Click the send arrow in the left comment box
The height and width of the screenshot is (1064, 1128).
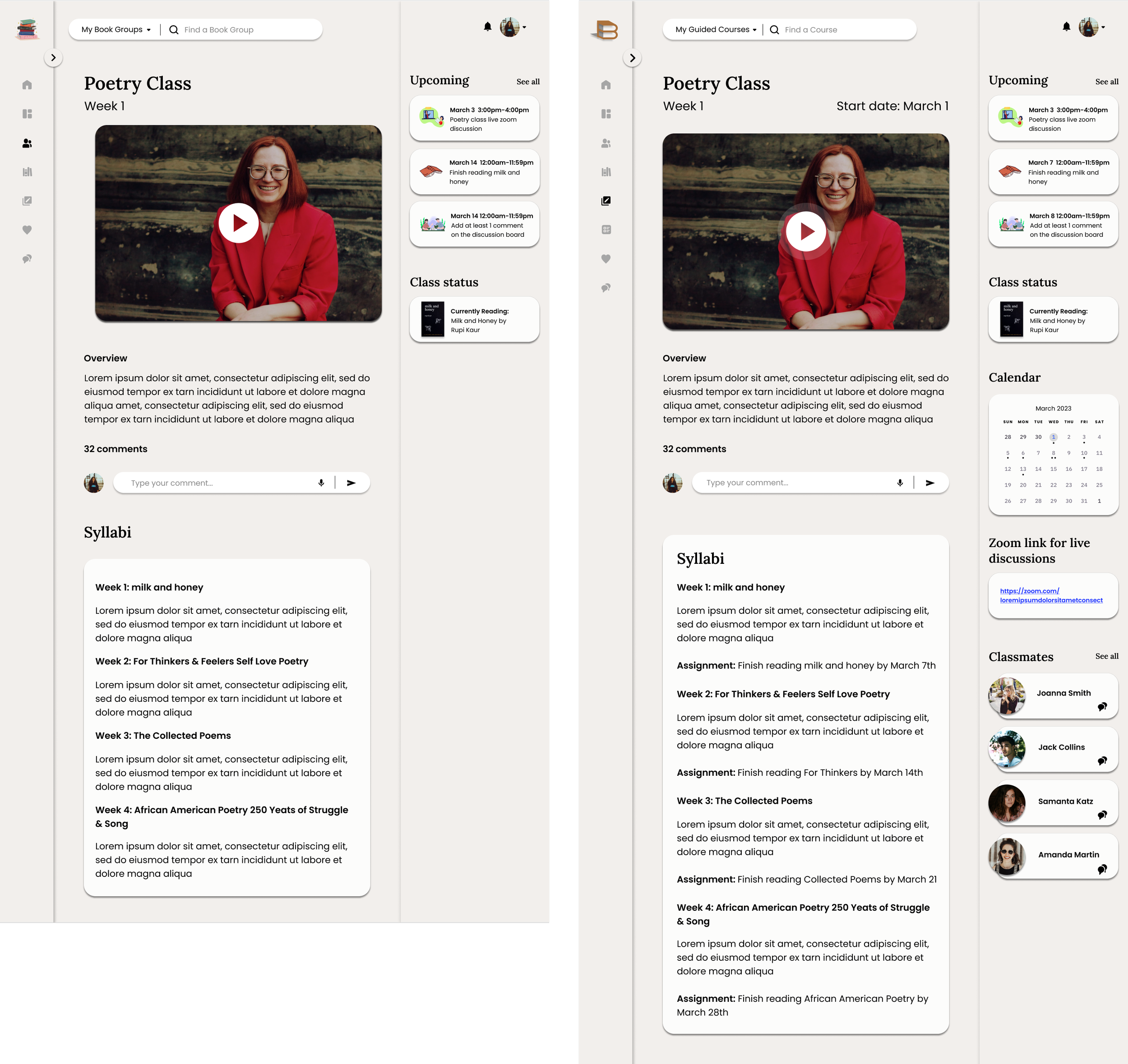click(x=351, y=483)
